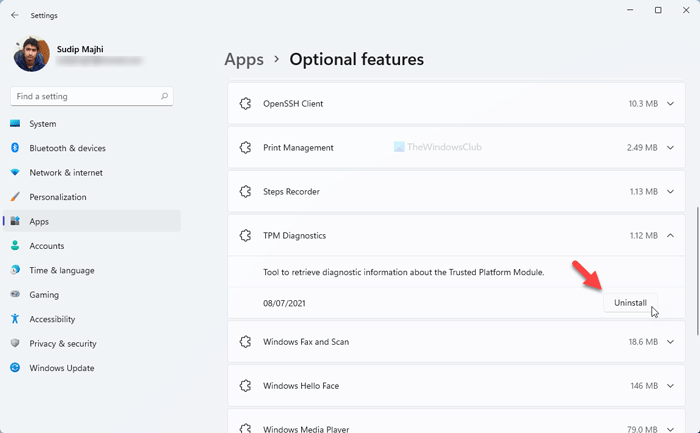The width and height of the screenshot is (700, 433).
Task: Click the Privacy & security shield icon
Action: [x=15, y=343]
